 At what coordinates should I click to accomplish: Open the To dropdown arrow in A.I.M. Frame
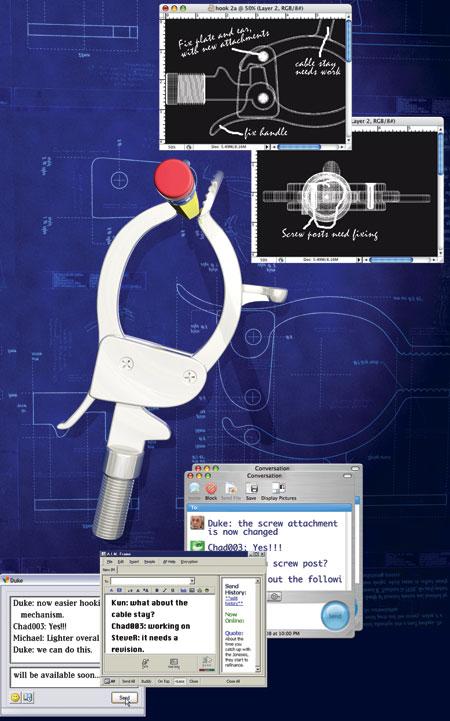[192, 581]
